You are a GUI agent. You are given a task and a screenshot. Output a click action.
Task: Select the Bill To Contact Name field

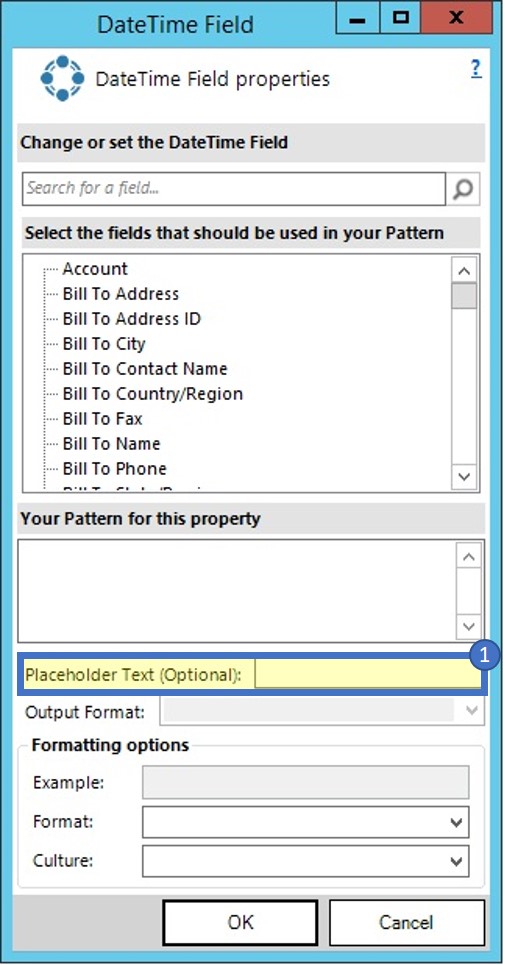point(145,369)
